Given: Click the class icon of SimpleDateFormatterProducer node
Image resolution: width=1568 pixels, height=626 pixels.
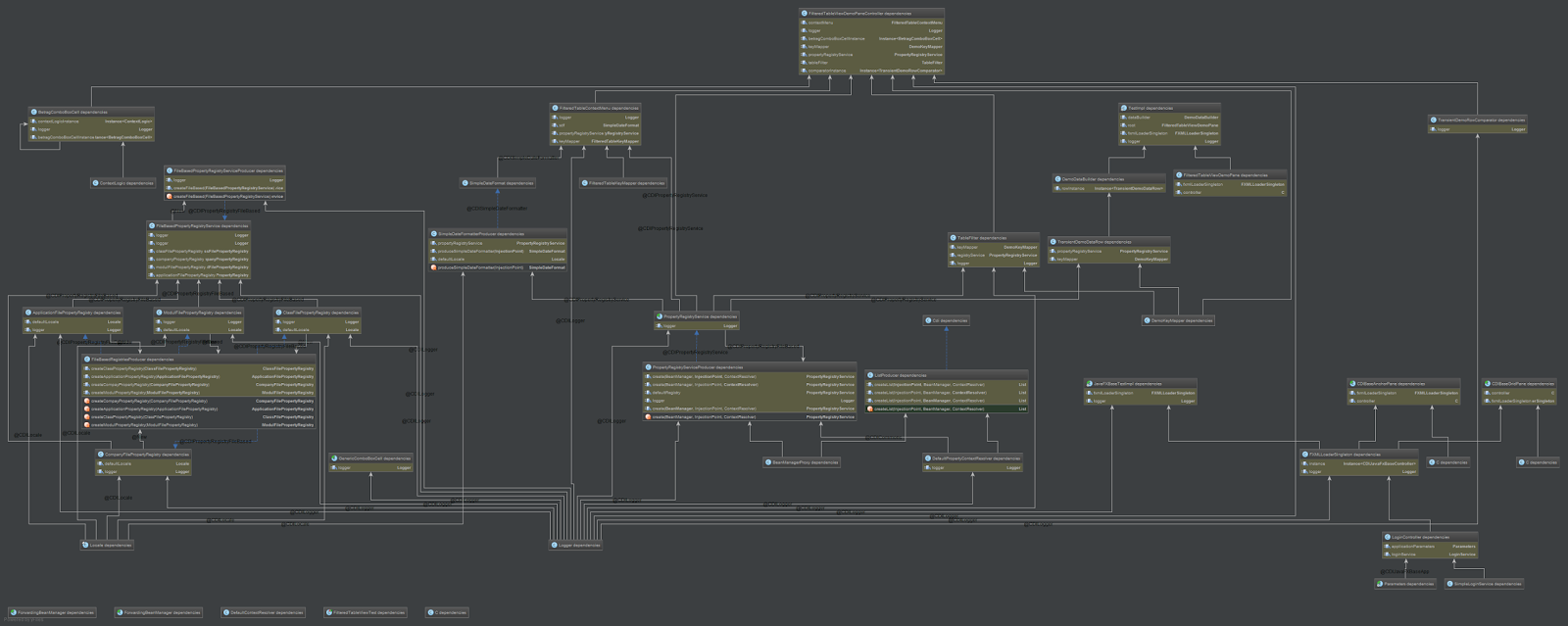Looking at the screenshot, I should 434,234.
